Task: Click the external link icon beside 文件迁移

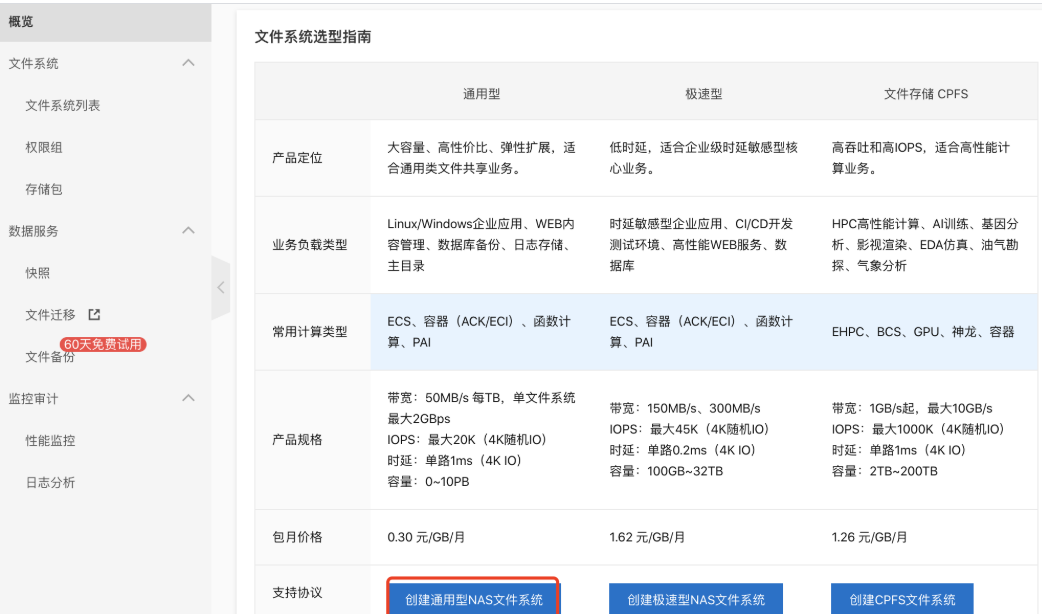Action: tap(96, 314)
